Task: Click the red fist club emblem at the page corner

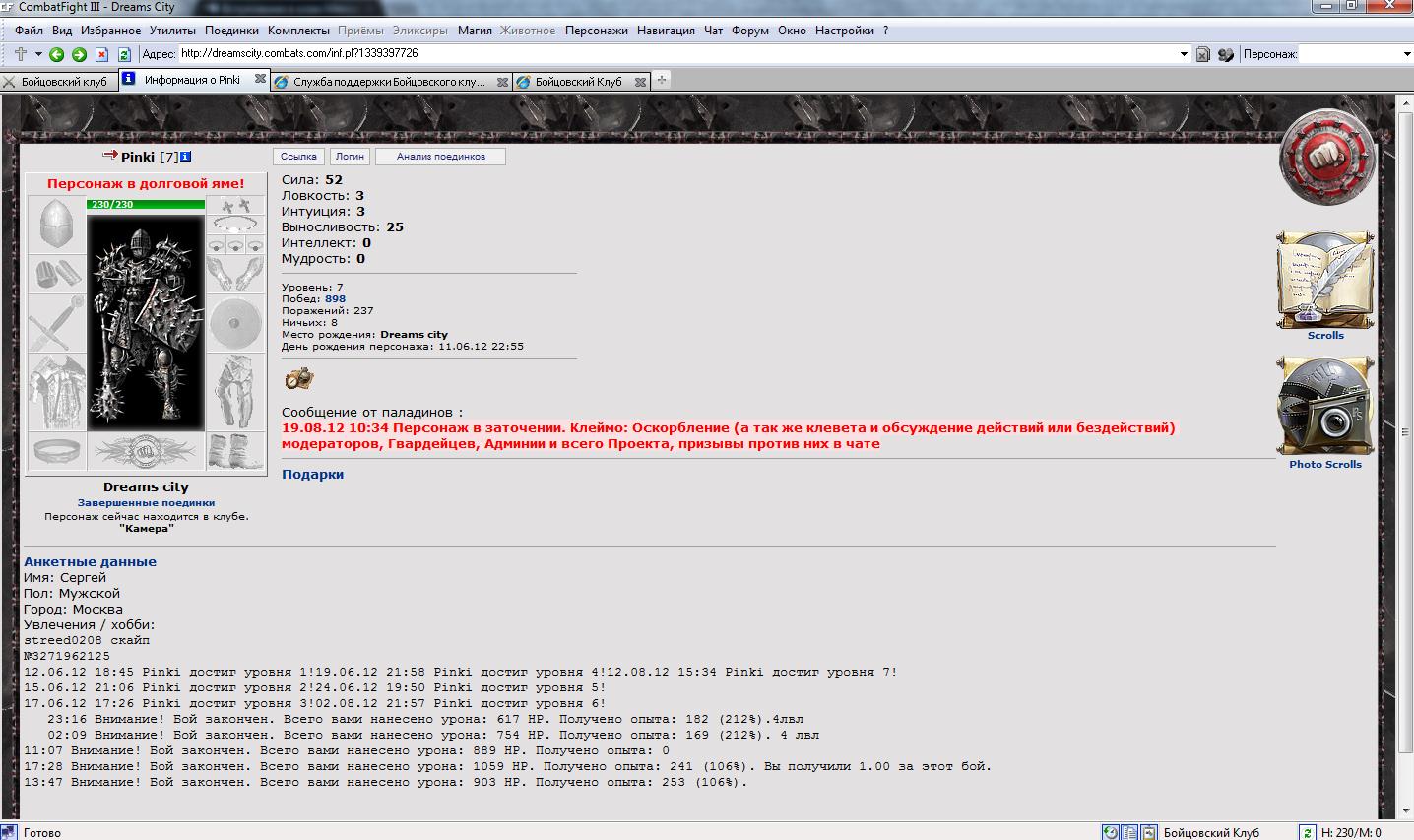Action: point(1326,158)
